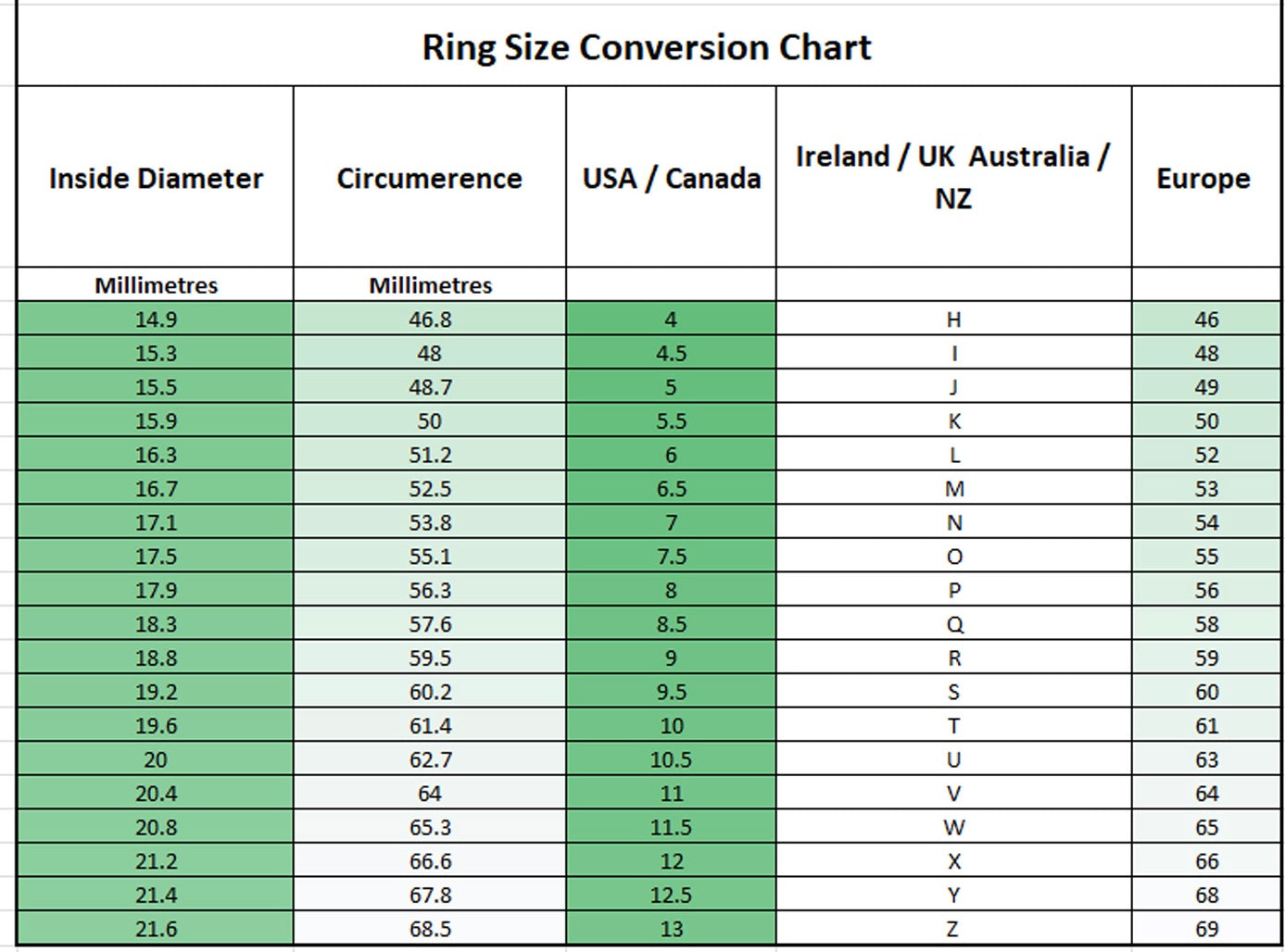Click the circumference cell 55.1
Viewport: 1285px width, 952px height.
(x=430, y=557)
